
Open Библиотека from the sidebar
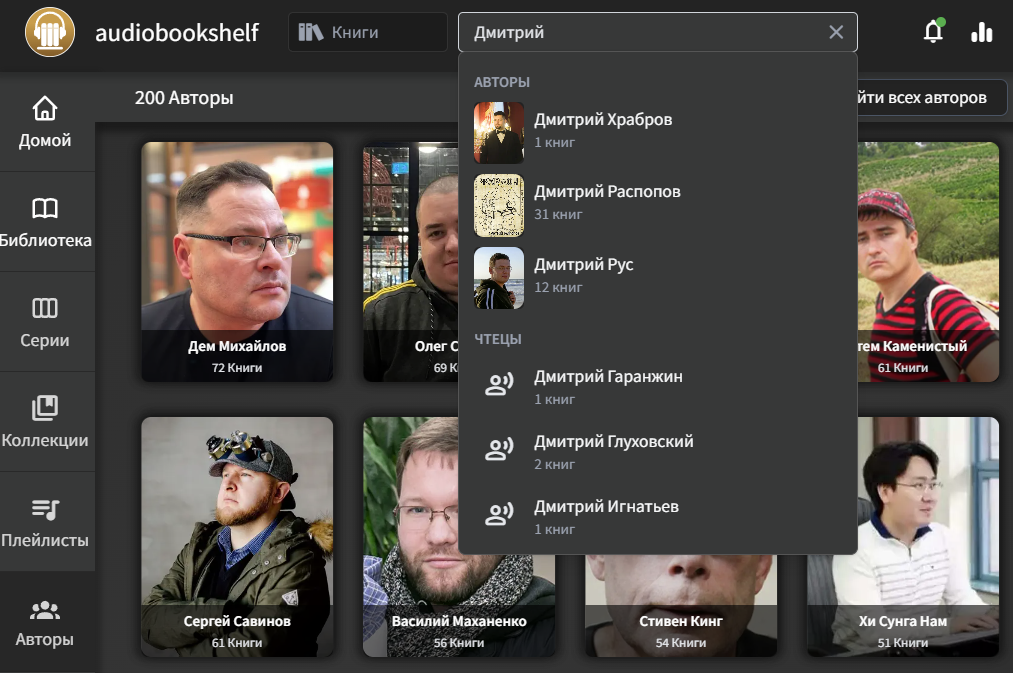[x=46, y=222]
